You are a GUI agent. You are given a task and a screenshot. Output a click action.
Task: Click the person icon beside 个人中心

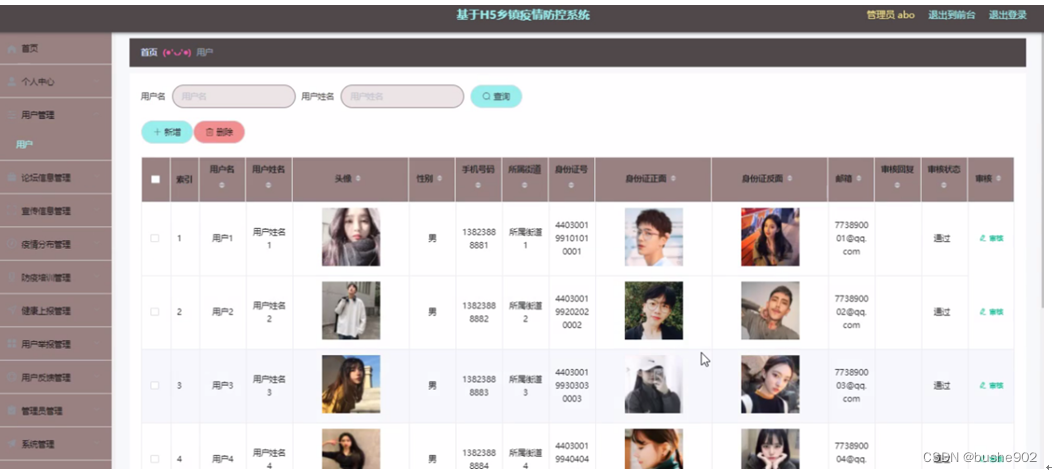click(x=12, y=82)
